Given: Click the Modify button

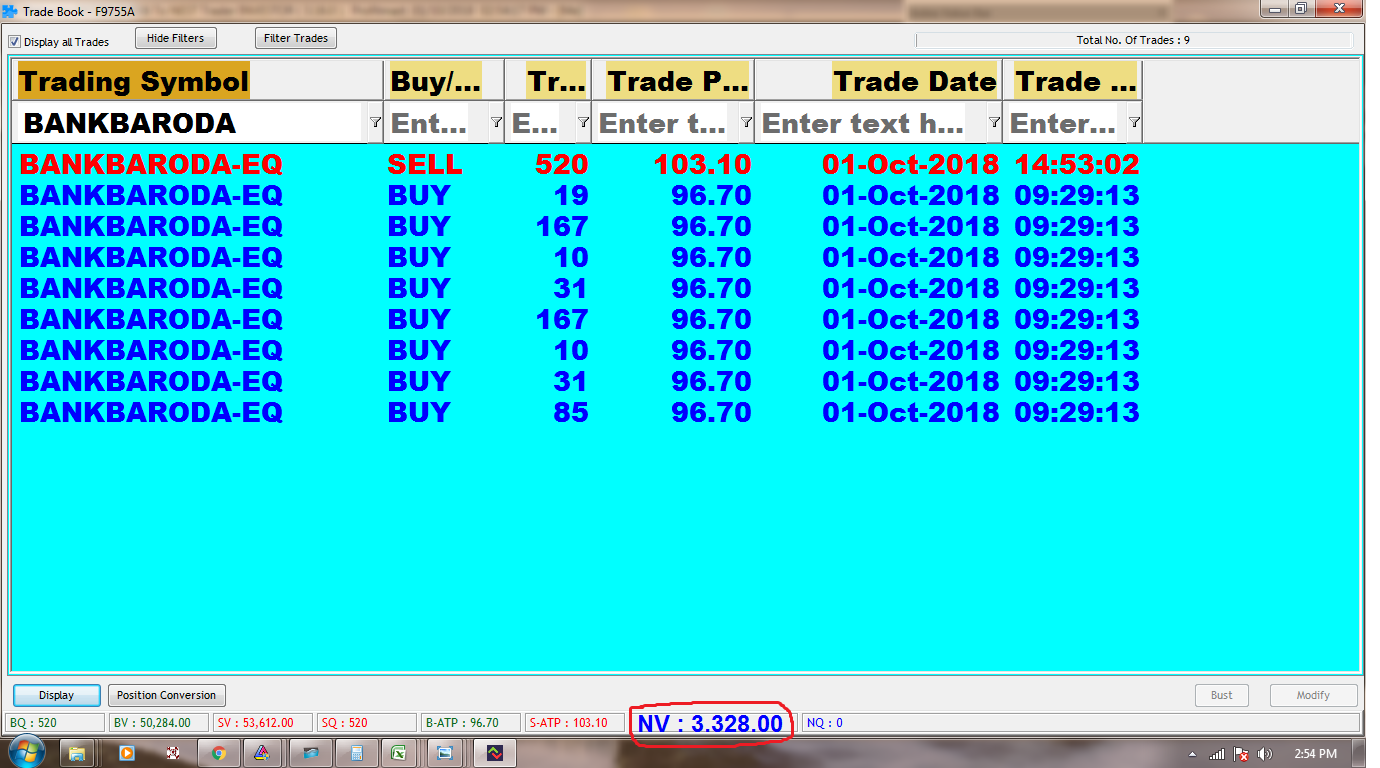Looking at the screenshot, I should 1314,695.
